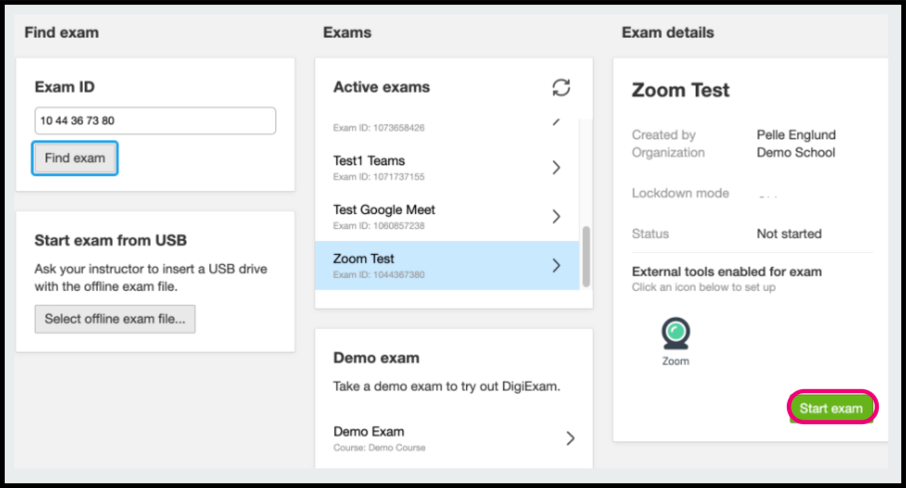Screen dimensions: 906x488
Task: Select the Zoom label under webcam icon
Action: click(675, 361)
